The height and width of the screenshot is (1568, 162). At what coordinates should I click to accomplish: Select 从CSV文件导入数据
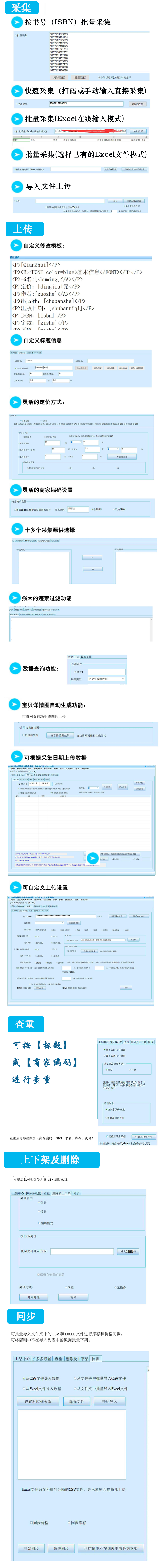tap(42, 1378)
